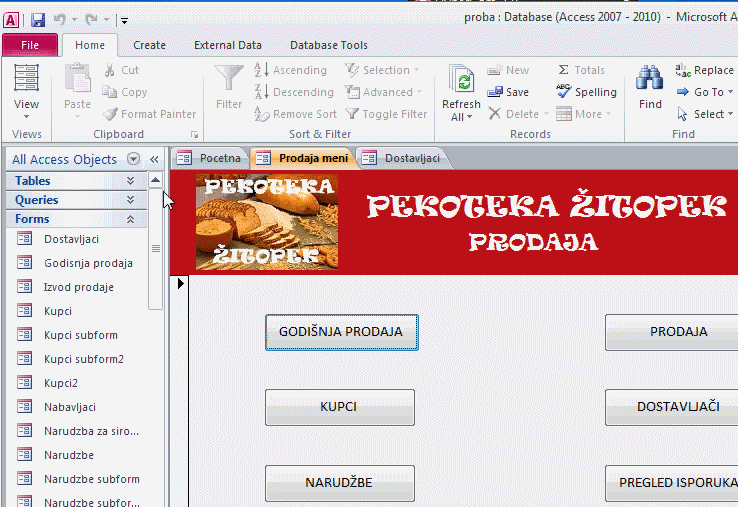This screenshot has height=507, width=738.
Task: Click the Refresh All icon
Action: coord(461,82)
